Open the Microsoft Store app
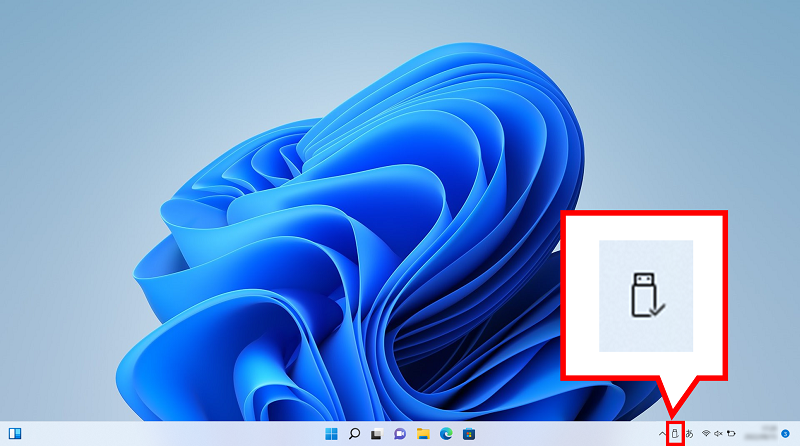Screen dimensions: 800x446 469,434
